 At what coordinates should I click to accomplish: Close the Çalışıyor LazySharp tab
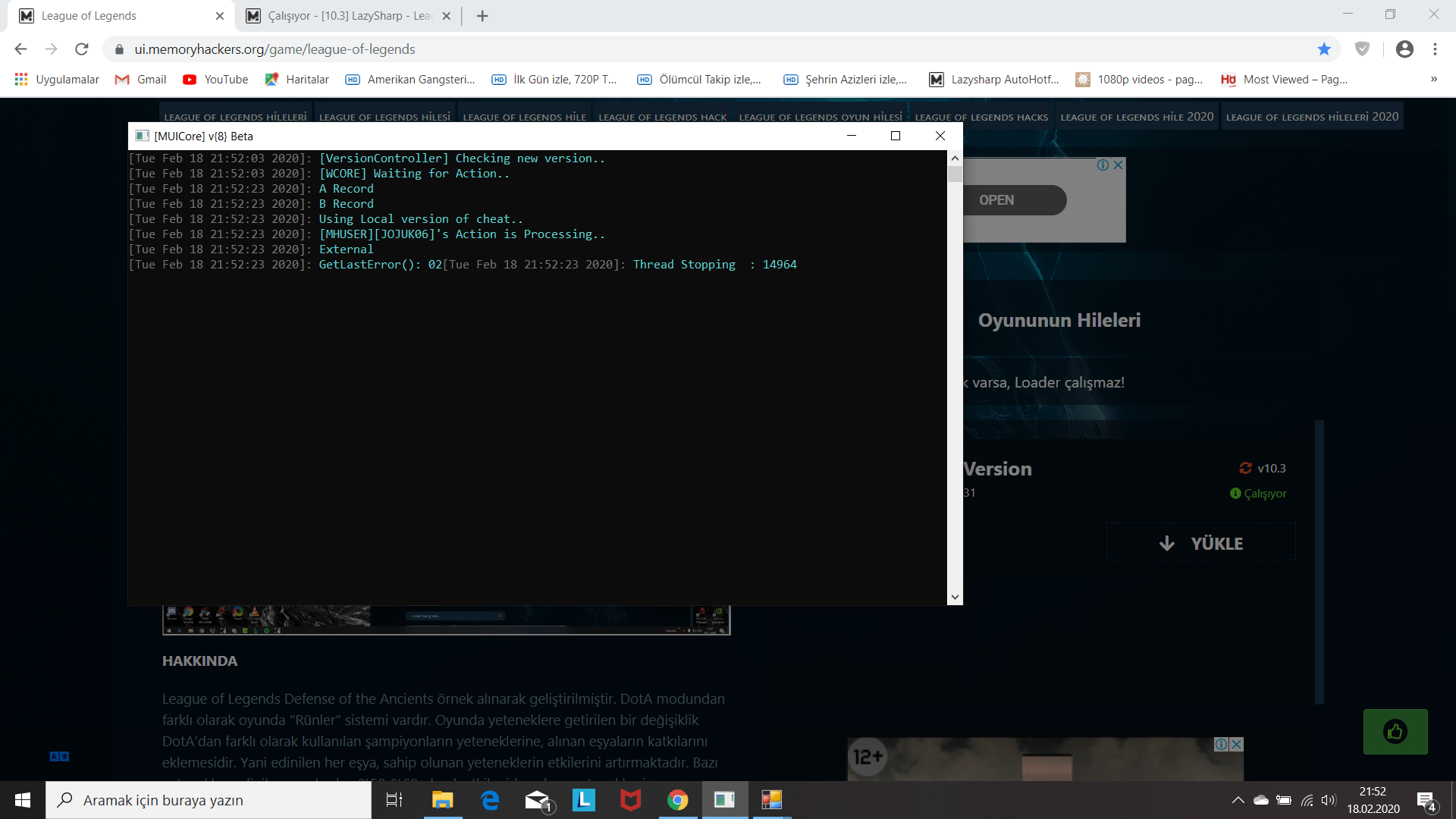point(446,16)
